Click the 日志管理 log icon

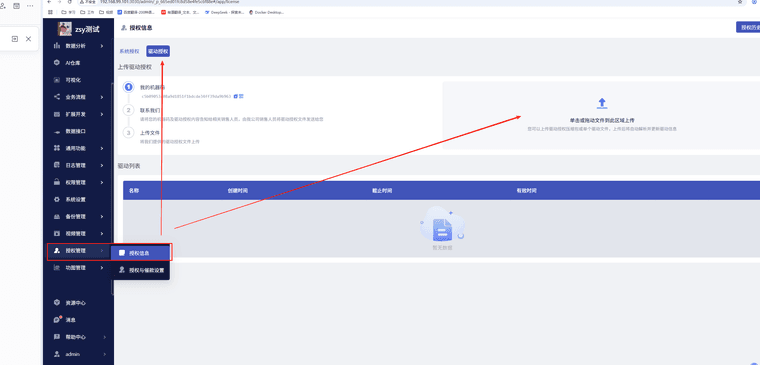57,165
